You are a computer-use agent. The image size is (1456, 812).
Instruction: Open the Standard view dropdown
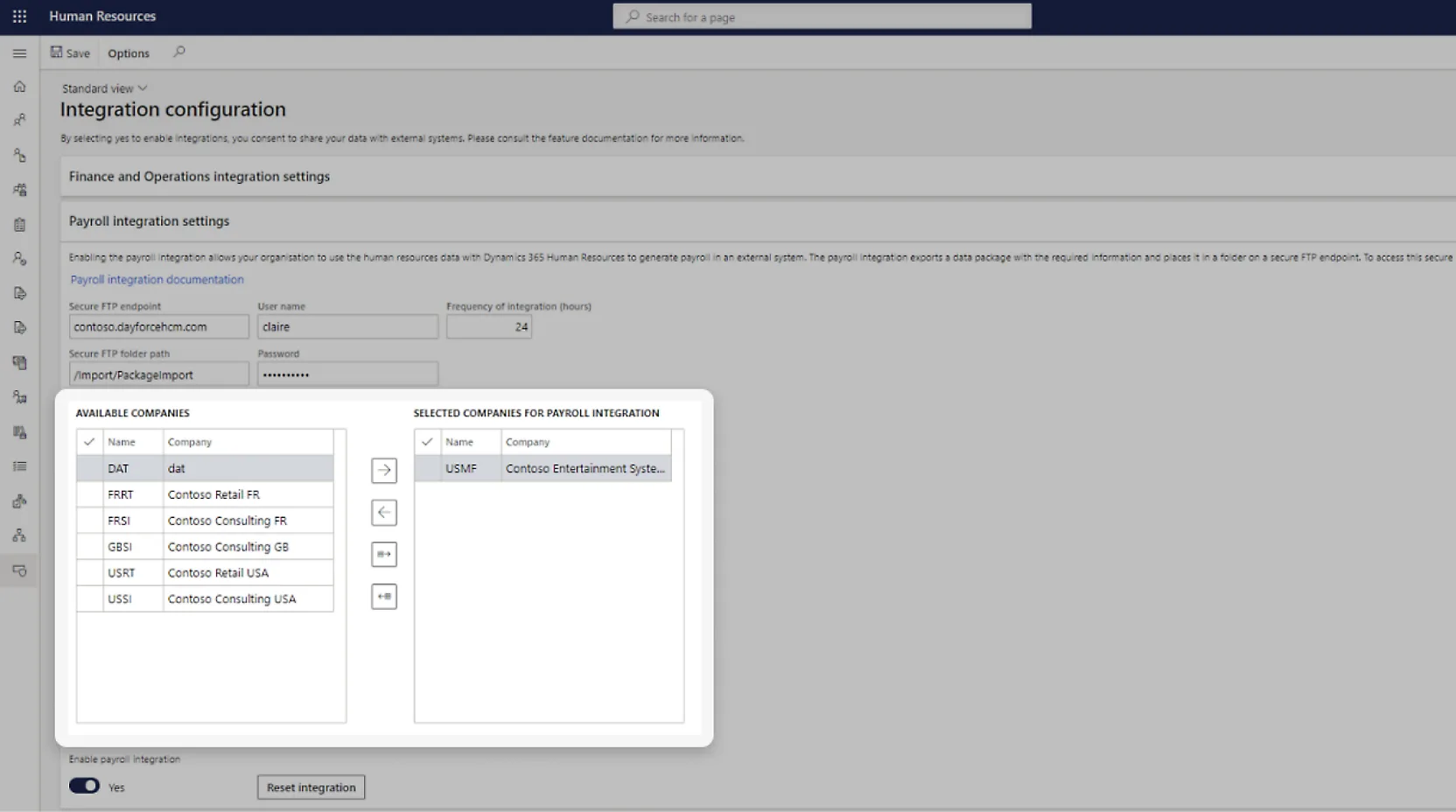click(105, 88)
